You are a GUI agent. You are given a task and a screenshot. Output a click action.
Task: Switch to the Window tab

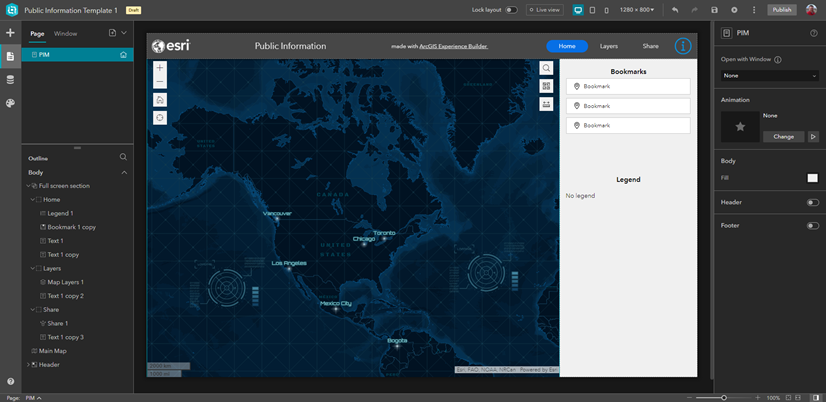pyautogui.click(x=65, y=33)
